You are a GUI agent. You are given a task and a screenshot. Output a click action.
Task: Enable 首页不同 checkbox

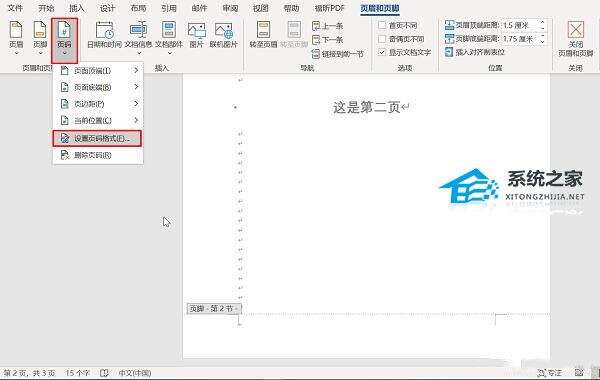click(x=382, y=25)
